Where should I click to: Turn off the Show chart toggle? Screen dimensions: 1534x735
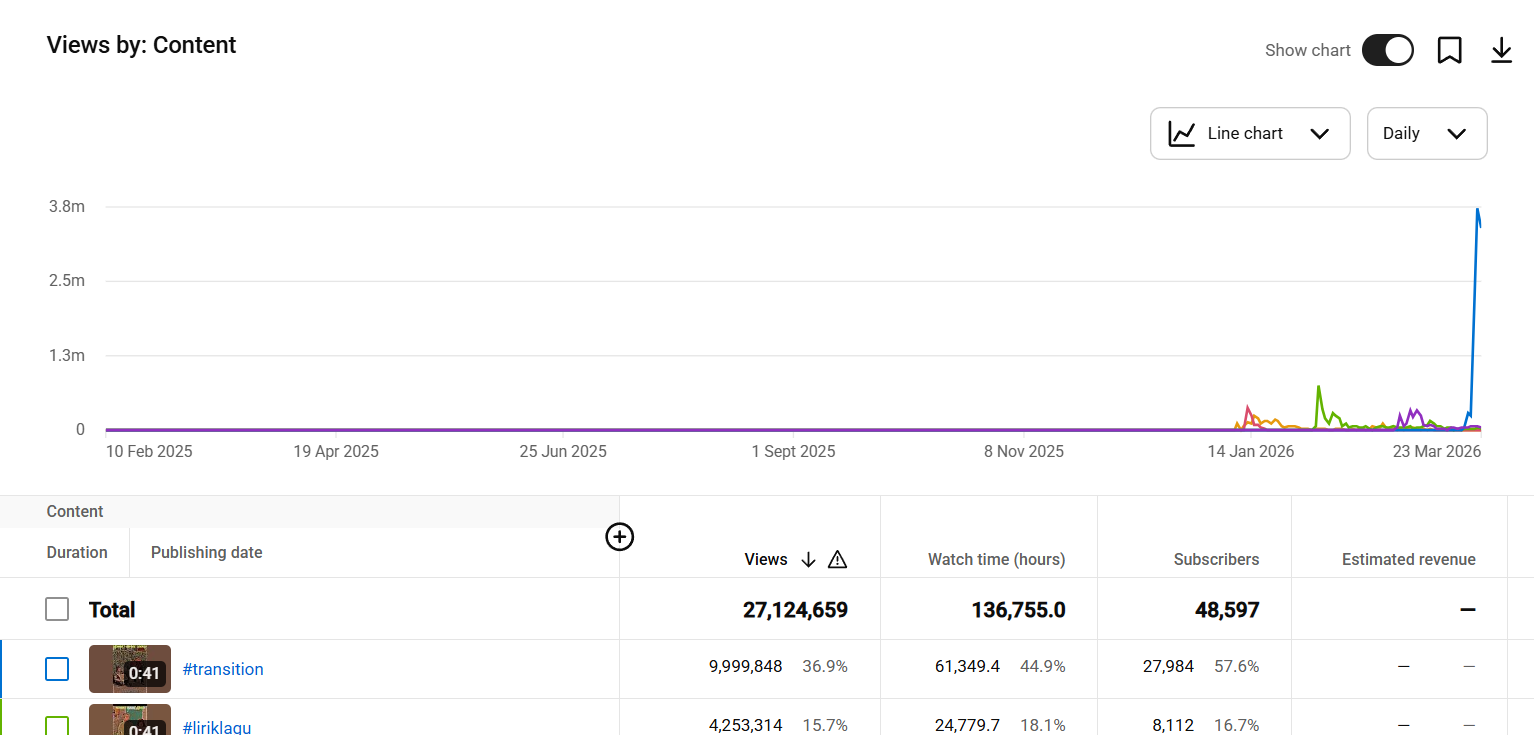tap(1387, 50)
